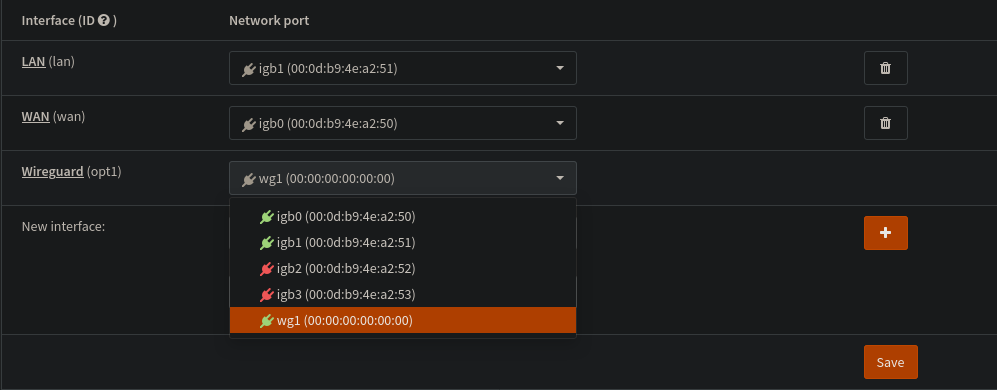The width and height of the screenshot is (997, 390).
Task: Delete the LAN interface with trash icon
Action: coord(885,68)
